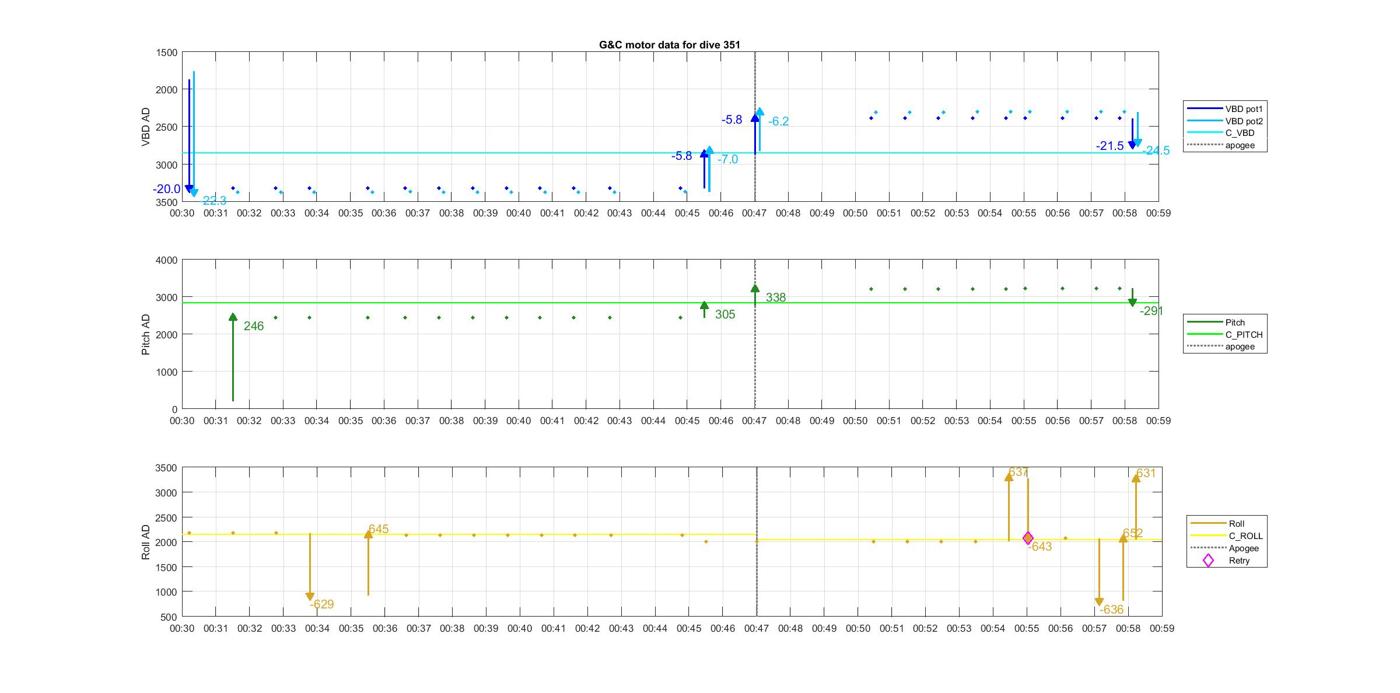
Task: Click the '1500' tick on VBD axis
Action: (x=167, y=53)
